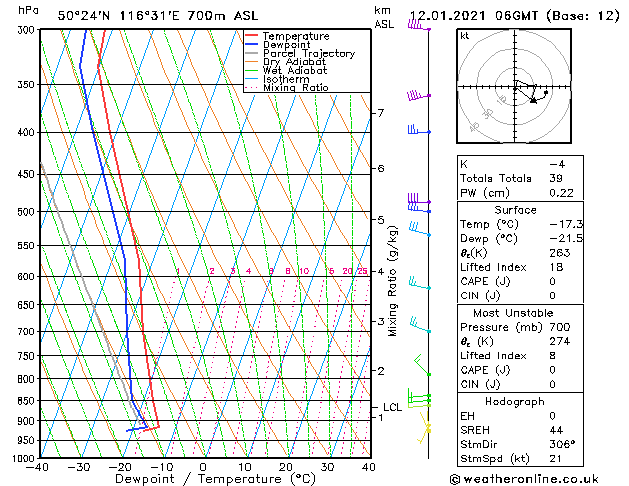
Task: Click the Most Unstable theta-e value 274
Action: coord(560,341)
